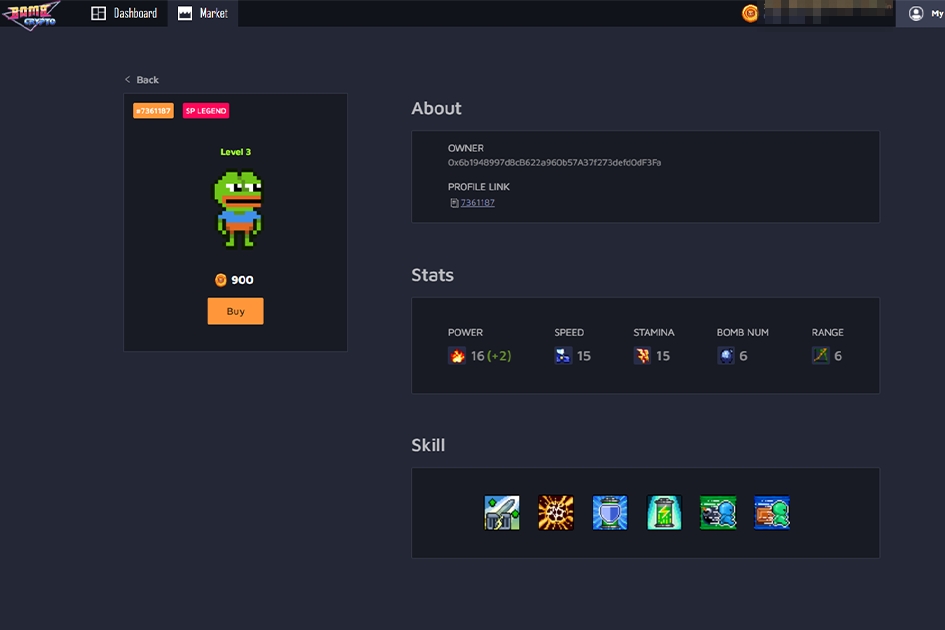Viewport: 945px width, 630px height.
Task: Open the My account profile icon
Action: pyautogui.click(x=916, y=13)
